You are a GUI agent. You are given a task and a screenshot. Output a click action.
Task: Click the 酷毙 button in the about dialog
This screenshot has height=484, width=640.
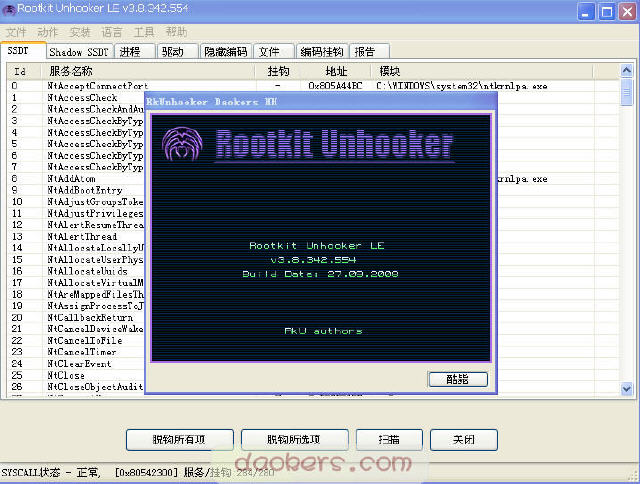(x=458, y=379)
